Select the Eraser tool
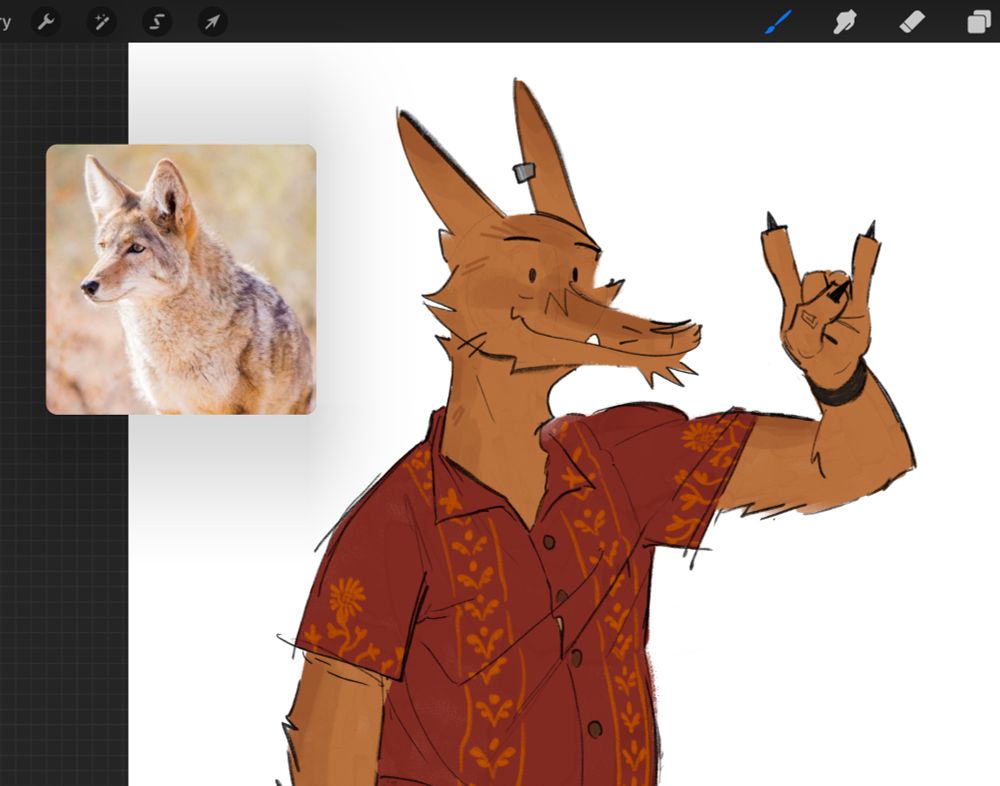This screenshot has width=1000, height=786. click(912, 22)
